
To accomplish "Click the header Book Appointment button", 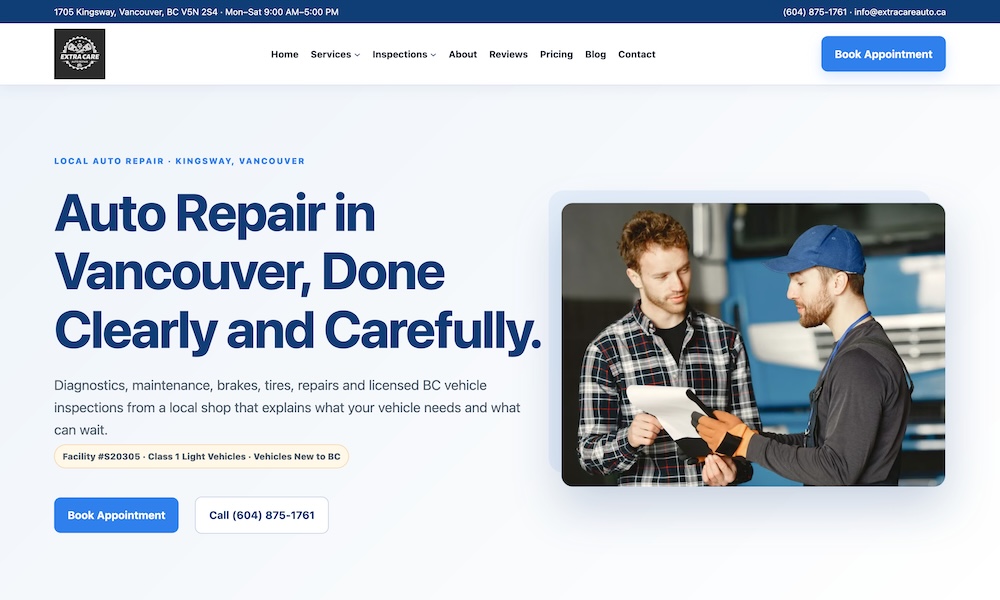I will [x=883, y=54].
